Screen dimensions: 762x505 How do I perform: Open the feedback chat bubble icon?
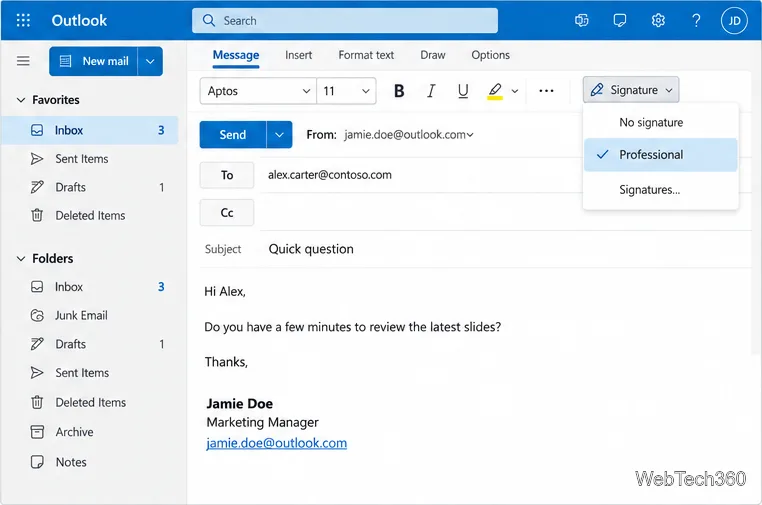tap(620, 20)
